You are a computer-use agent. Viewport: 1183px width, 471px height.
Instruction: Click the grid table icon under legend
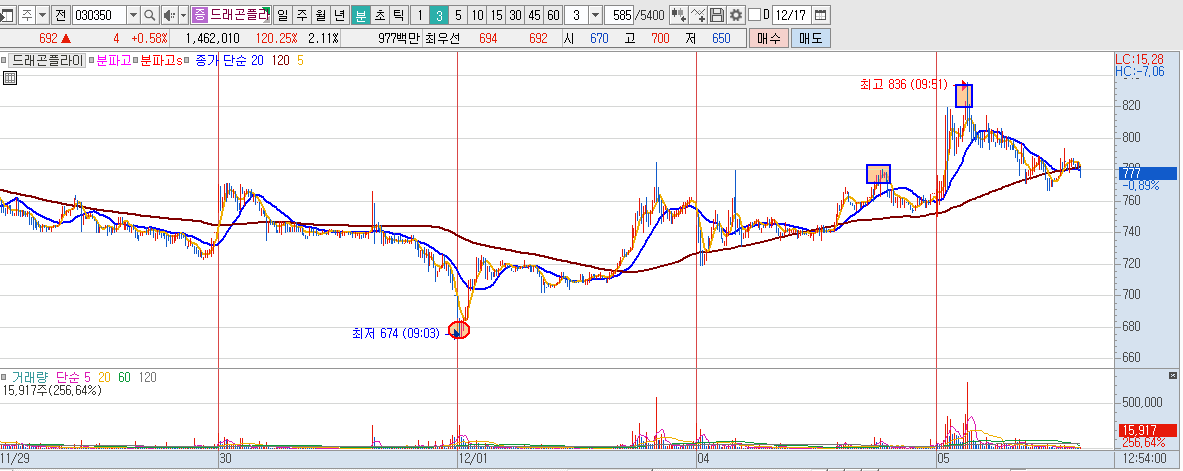(11, 78)
